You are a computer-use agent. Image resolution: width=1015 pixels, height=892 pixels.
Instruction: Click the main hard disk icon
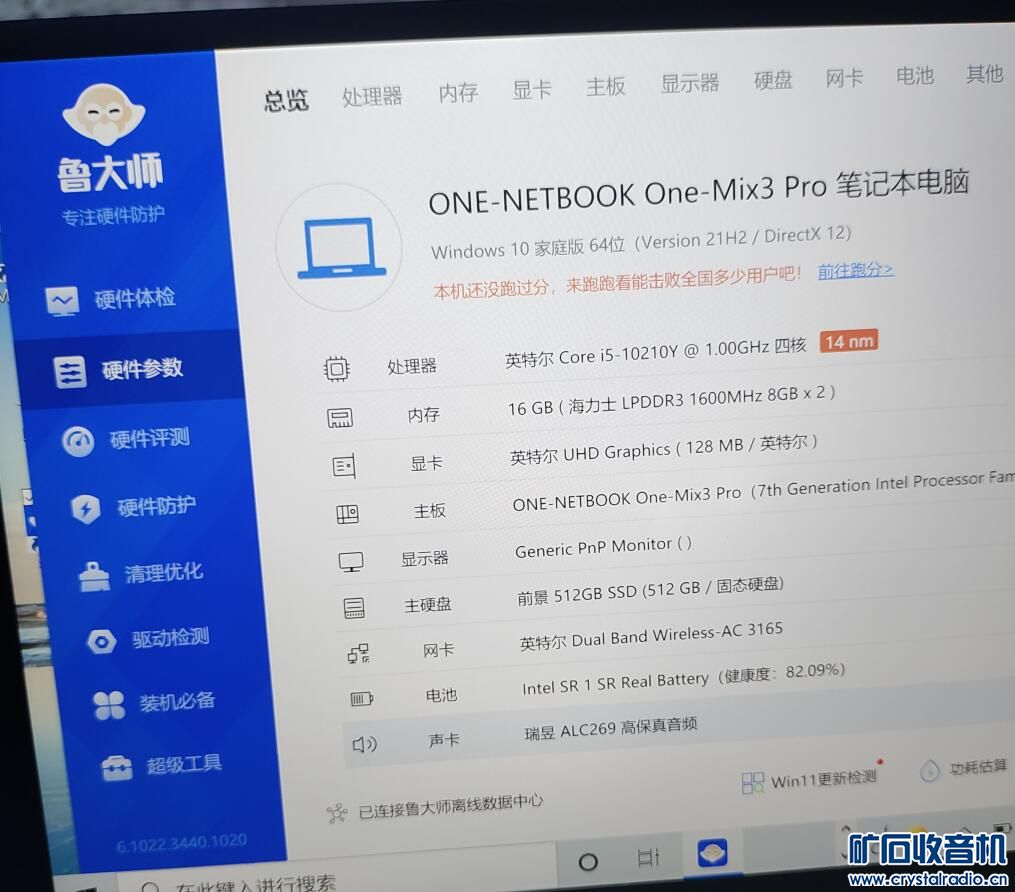(x=353, y=608)
